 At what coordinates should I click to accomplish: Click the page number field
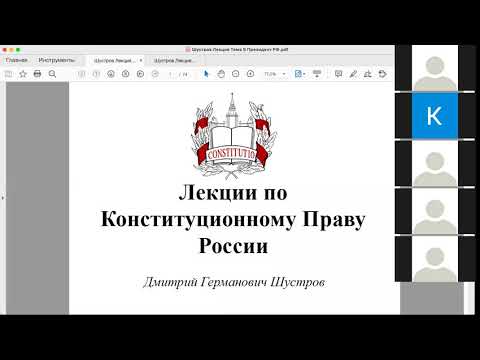point(171,74)
